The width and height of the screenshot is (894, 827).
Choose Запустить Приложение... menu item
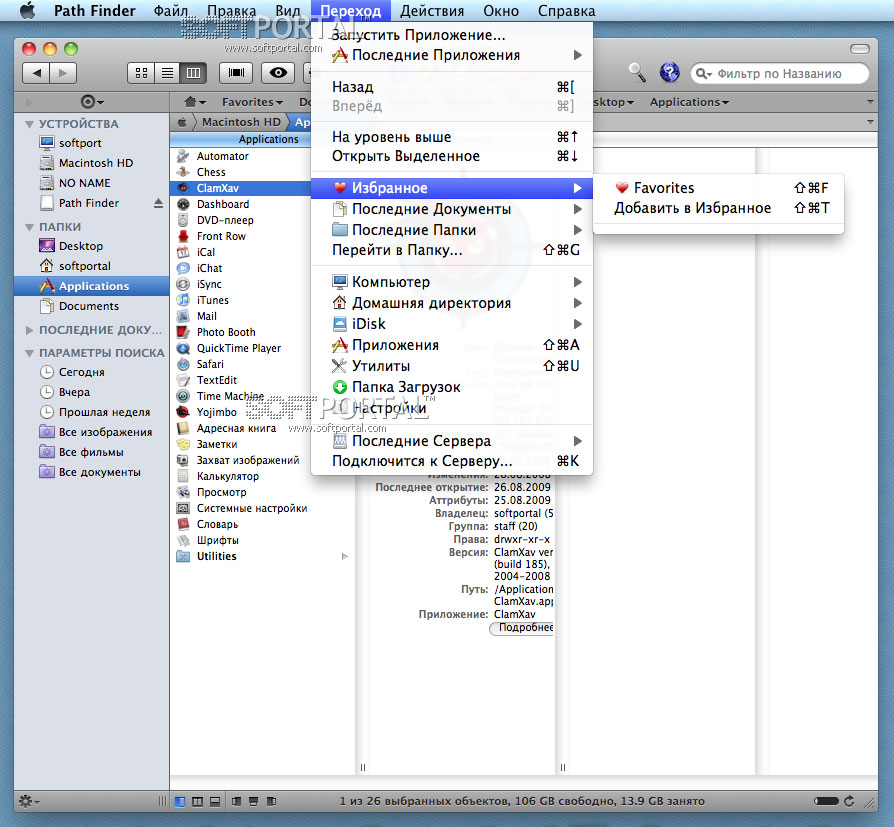click(452, 35)
